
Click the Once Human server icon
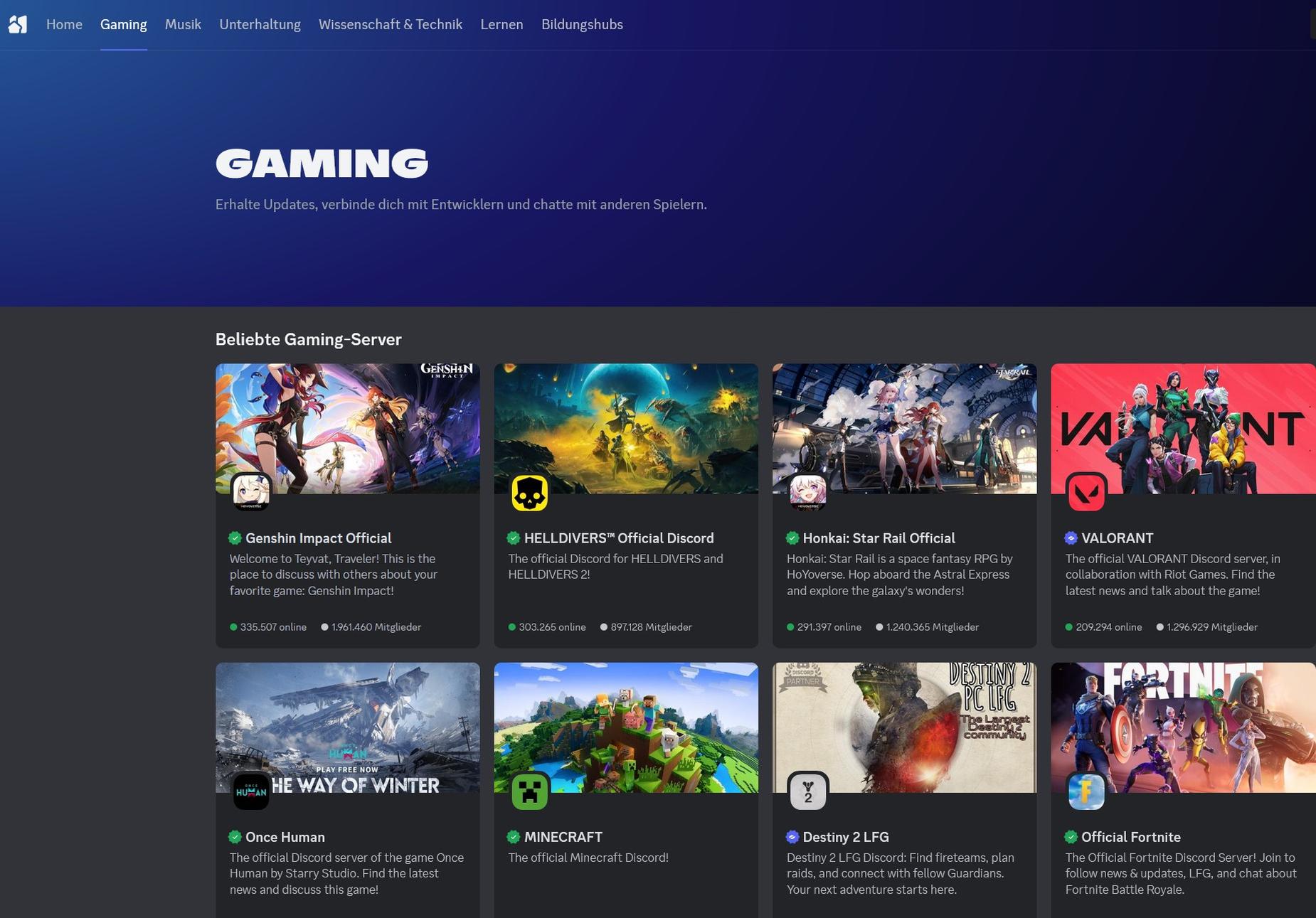pos(251,791)
